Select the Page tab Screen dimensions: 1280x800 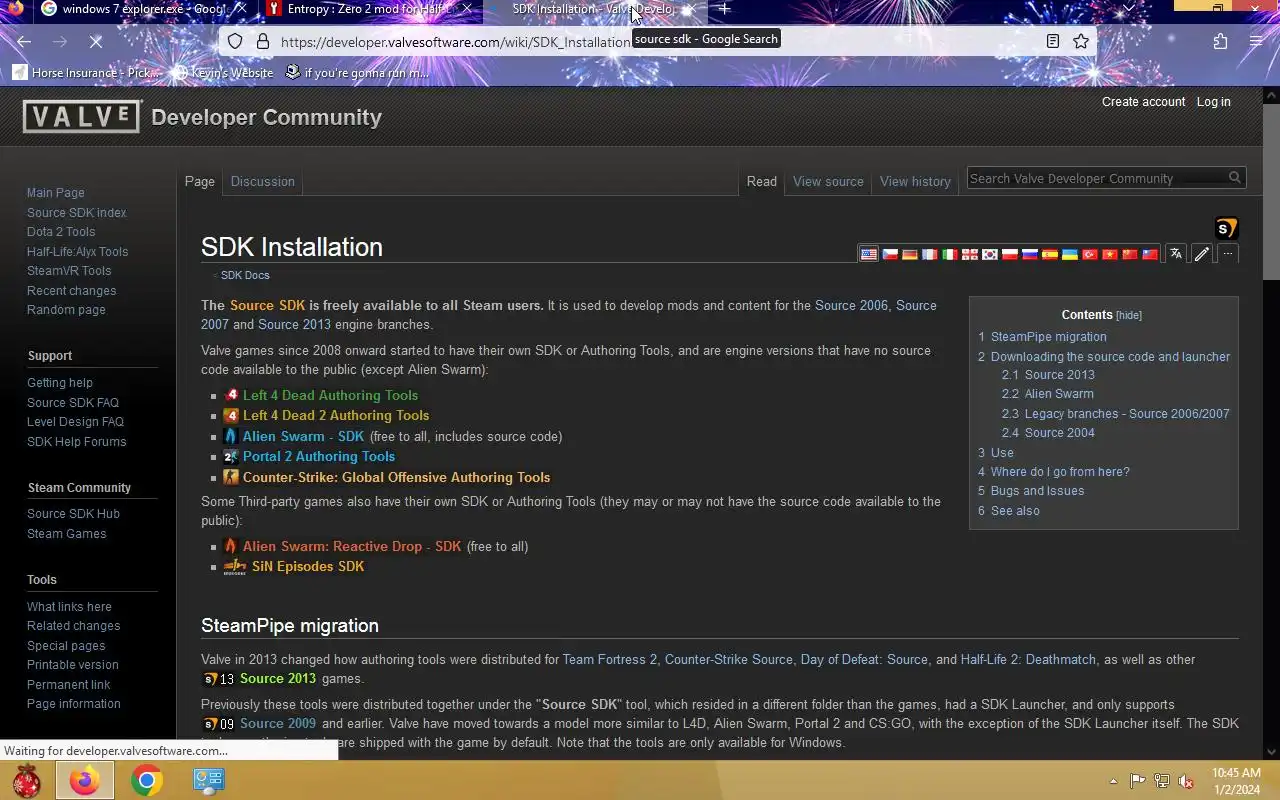pos(199,181)
